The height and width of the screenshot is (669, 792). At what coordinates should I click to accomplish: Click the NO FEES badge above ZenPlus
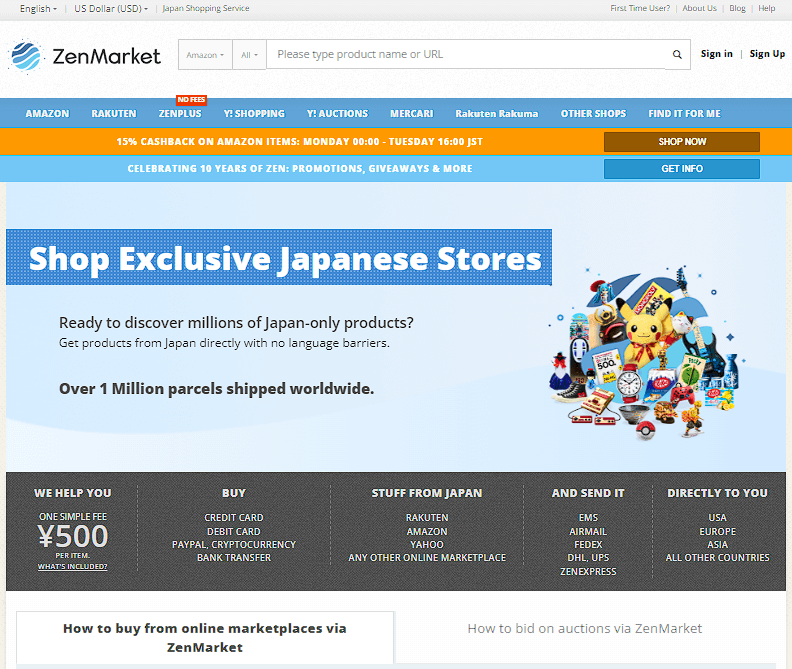coord(191,100)
